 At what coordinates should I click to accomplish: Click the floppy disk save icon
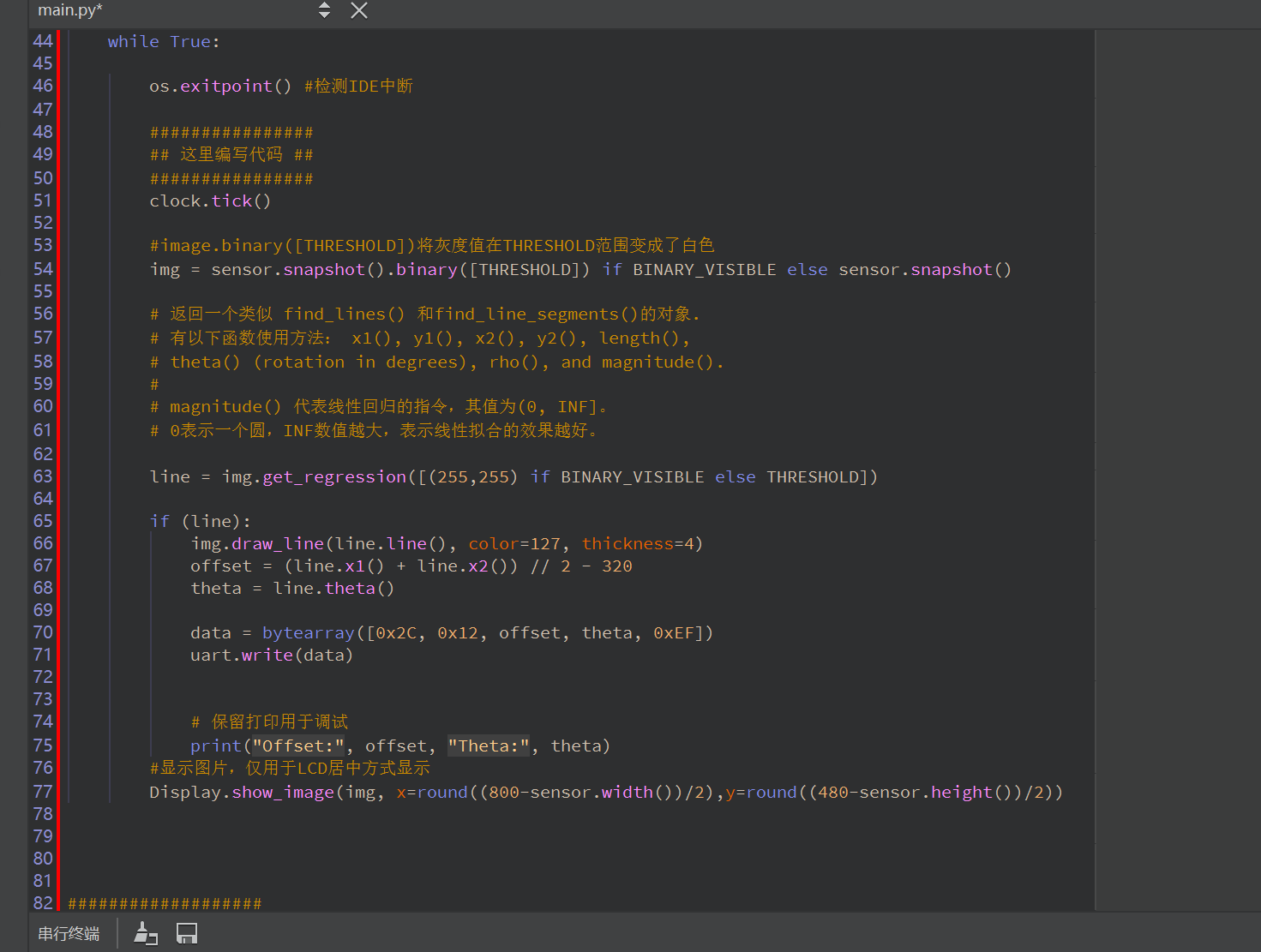(187, 933)
